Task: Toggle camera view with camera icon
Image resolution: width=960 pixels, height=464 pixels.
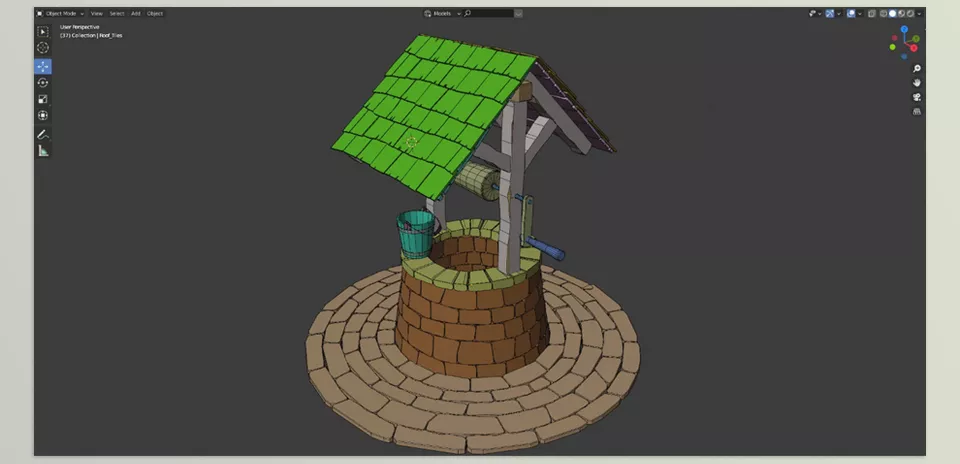Action: (x=917, y=97)
